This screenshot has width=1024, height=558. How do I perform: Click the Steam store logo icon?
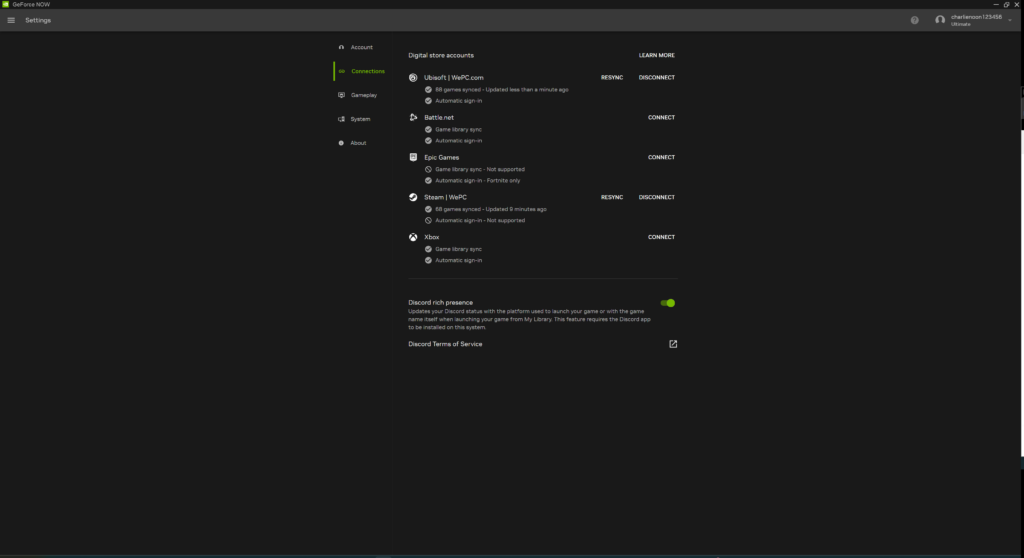click(x=414, y=198)
